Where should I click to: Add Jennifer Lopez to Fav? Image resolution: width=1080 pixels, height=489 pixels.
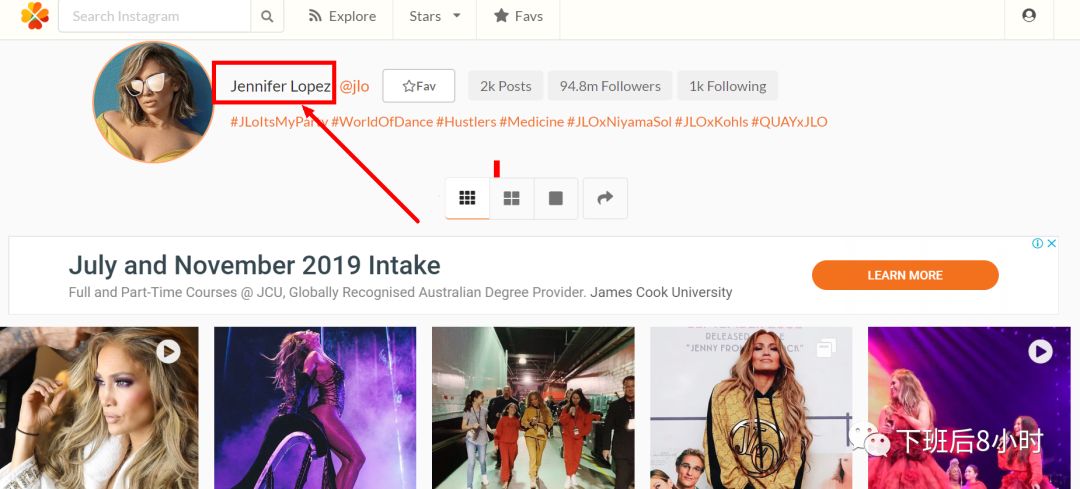click(418, 86)
